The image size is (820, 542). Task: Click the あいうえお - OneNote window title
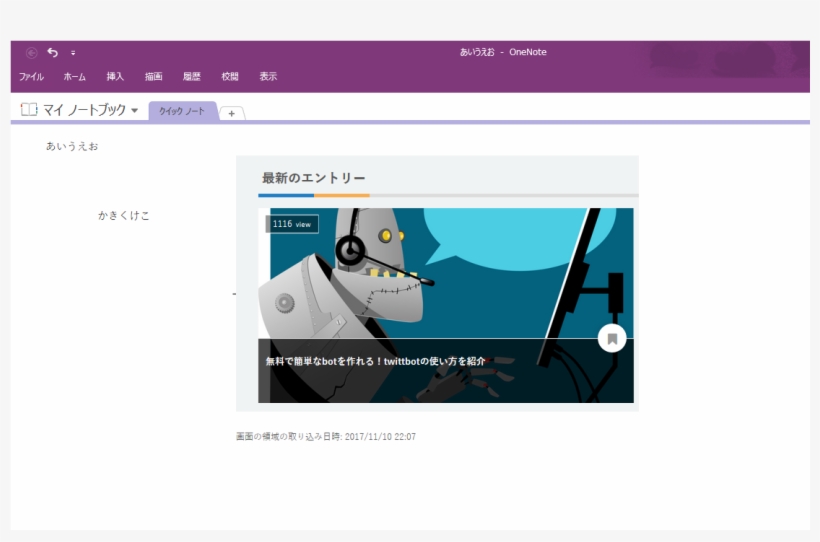coord(503,52)
